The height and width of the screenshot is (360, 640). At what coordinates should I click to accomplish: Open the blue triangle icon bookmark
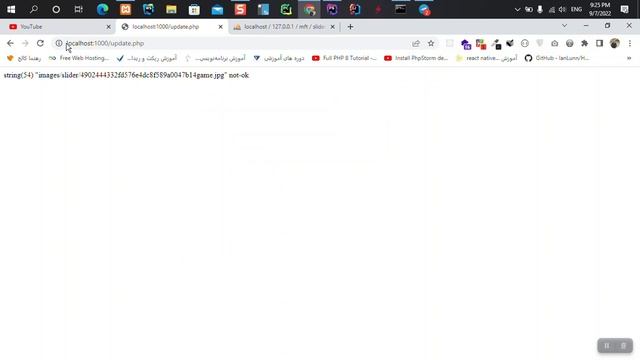(279, 58)
